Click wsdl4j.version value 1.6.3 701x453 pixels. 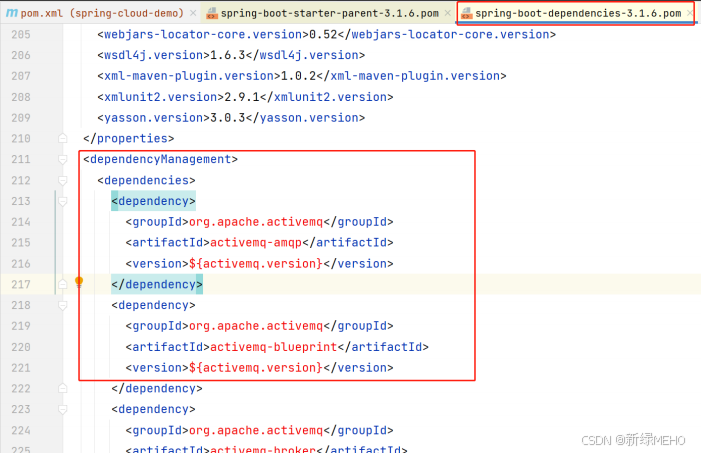[x=228, y=55]
